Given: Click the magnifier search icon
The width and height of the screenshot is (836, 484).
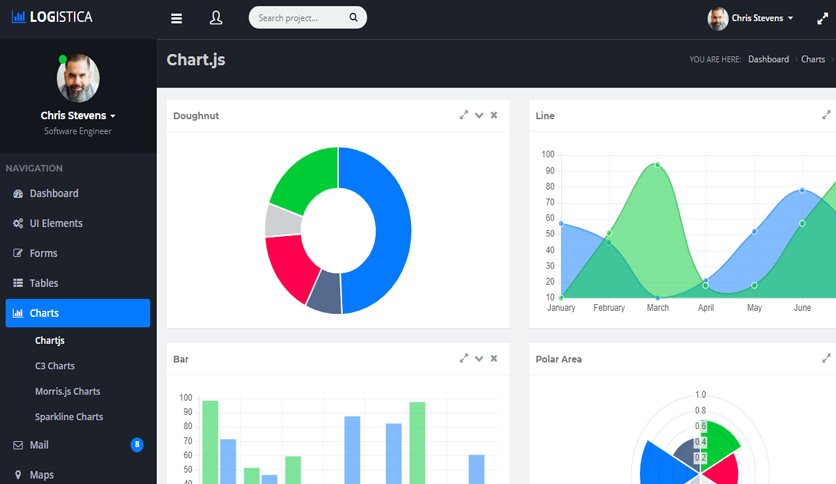Looking at the screenshot, I should coord(353,18).
